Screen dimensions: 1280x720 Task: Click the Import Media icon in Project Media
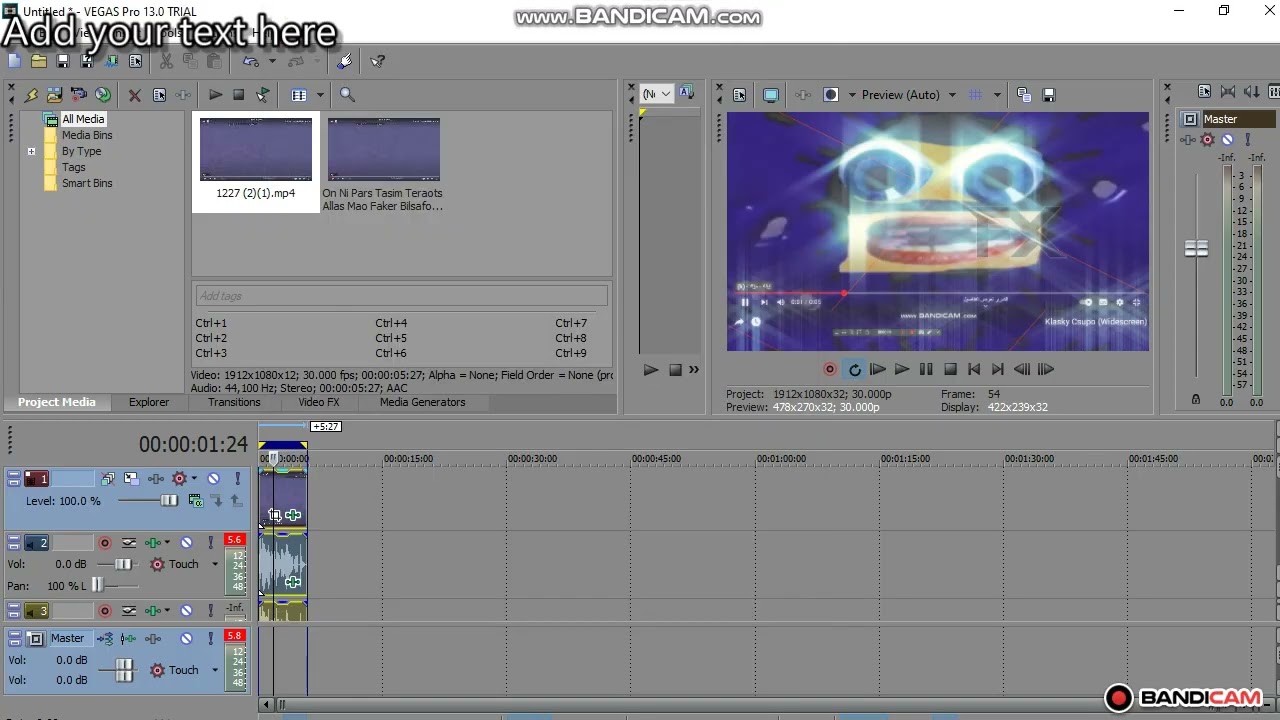[54, 95]
